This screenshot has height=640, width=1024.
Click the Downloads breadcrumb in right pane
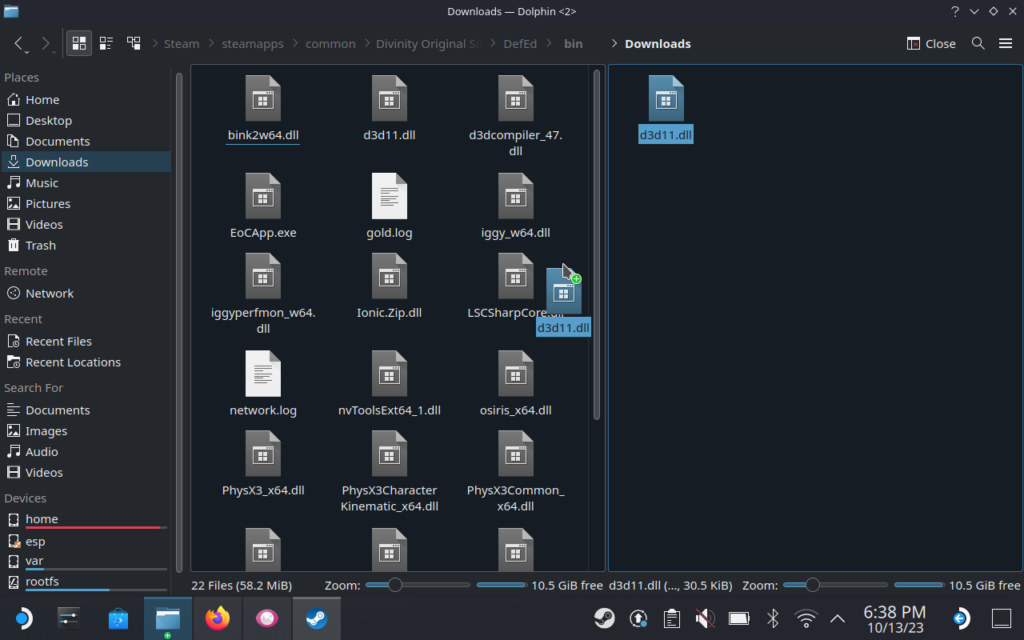point(658,44)
